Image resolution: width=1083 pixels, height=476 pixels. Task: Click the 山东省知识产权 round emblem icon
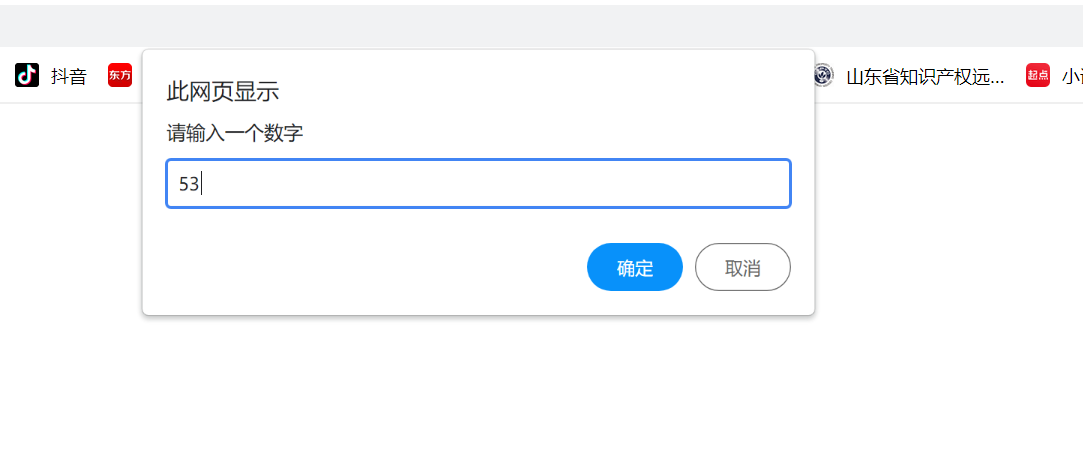[823, 75]
